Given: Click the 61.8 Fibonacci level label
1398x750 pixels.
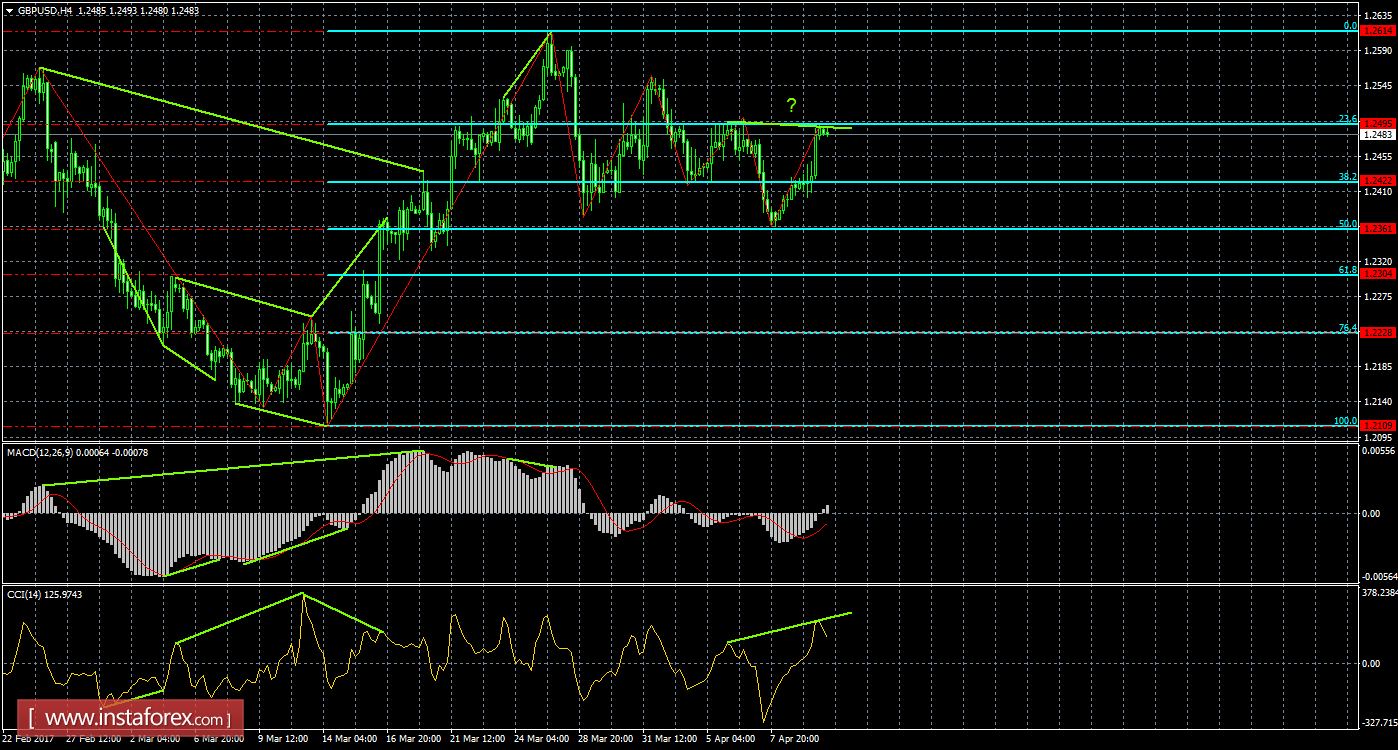Looking at the screenshot, I should pos(1347,269).
